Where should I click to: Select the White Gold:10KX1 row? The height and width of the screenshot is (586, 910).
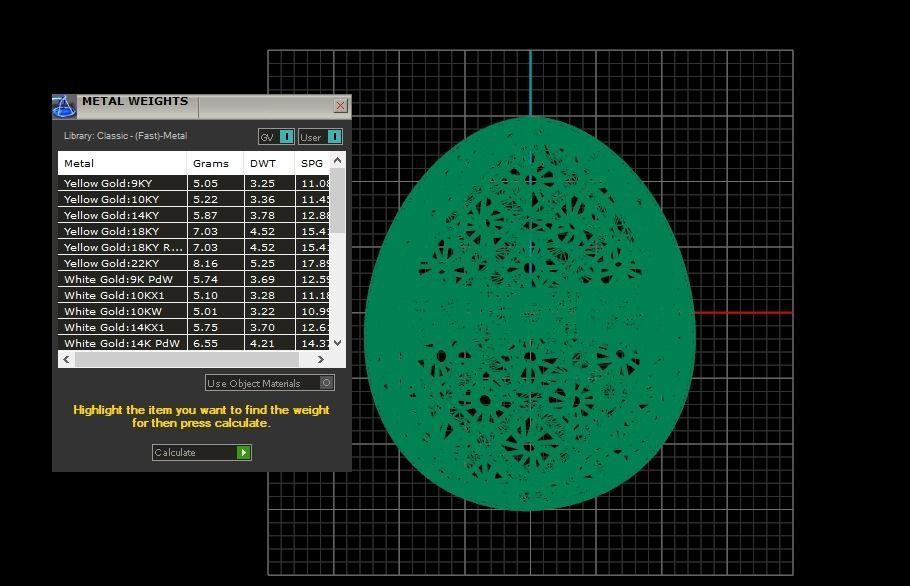194,295
